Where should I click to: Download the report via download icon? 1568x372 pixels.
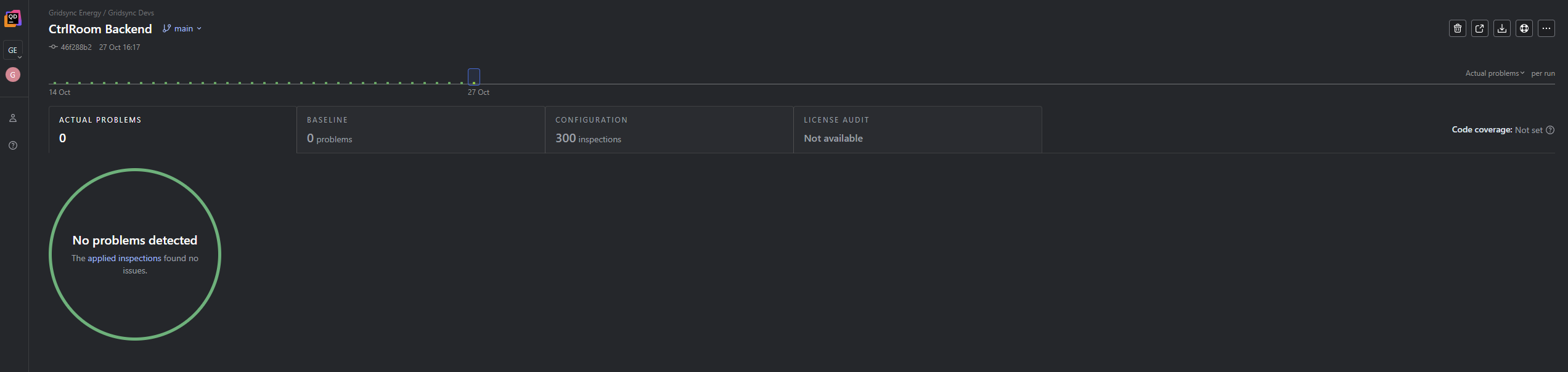1501,28
